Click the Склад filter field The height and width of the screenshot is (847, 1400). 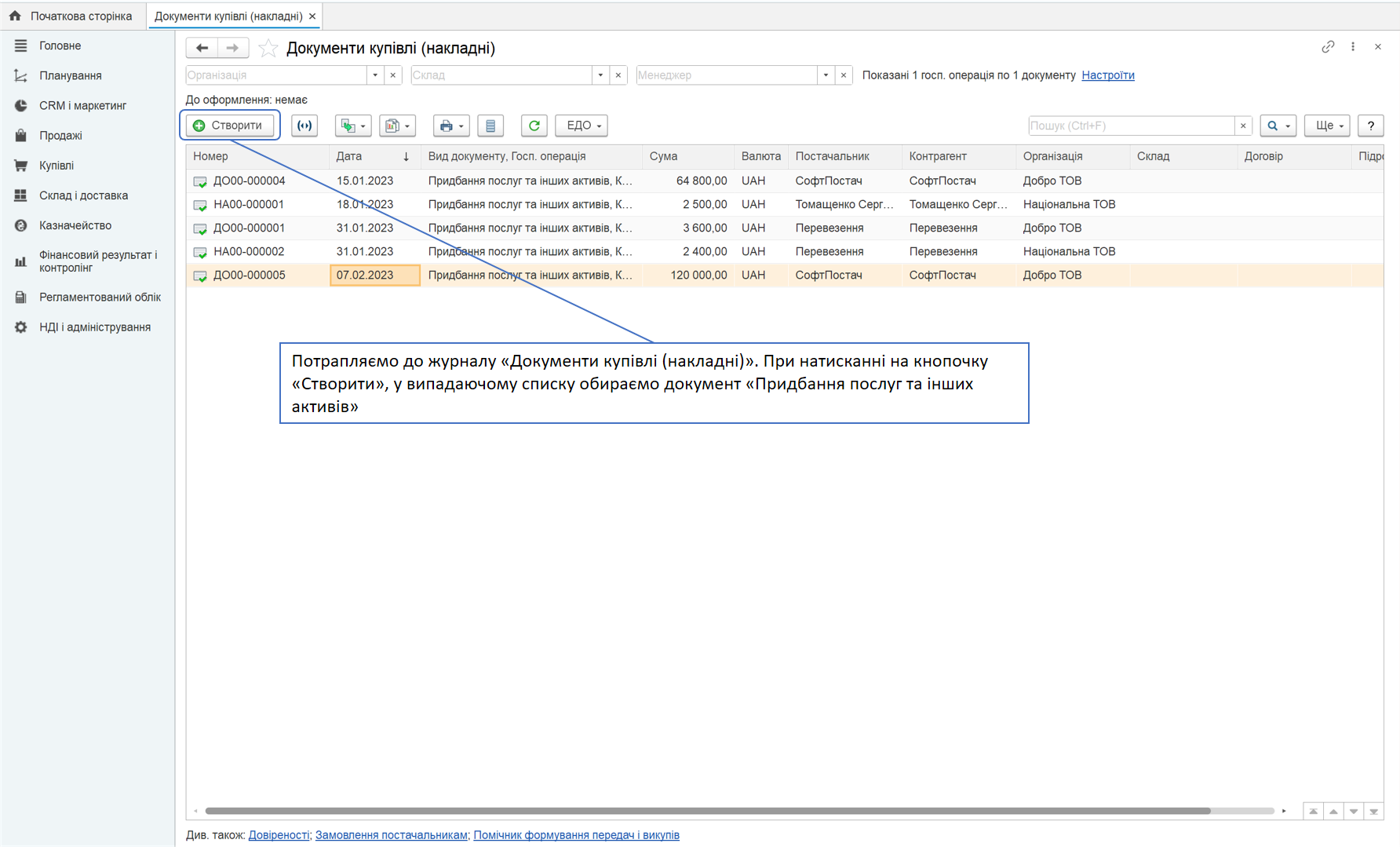point(501,75)
